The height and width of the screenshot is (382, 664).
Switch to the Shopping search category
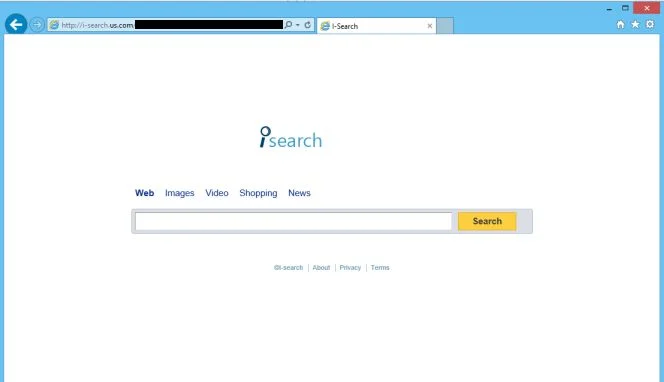pyautogui.click(x=258, y=193)
